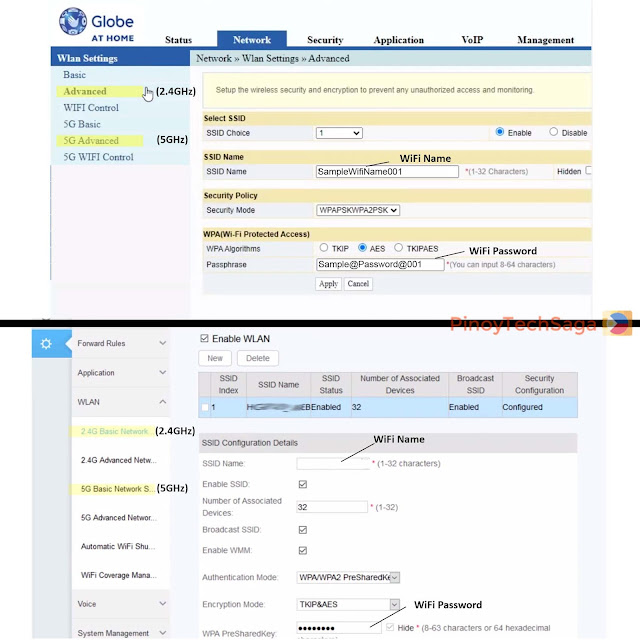Toggle the Enable WLAN checkbox
This screenshot has width=640, height=640.
204,338
